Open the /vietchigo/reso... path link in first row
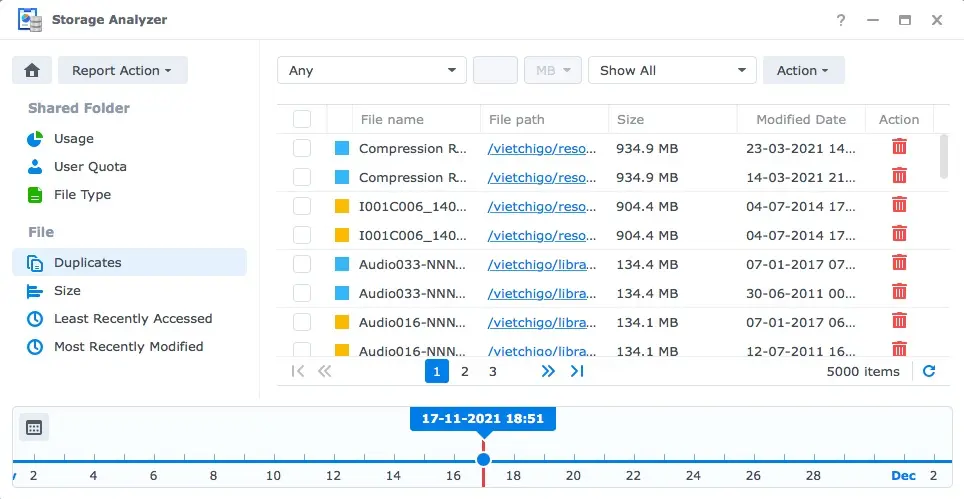Viewport: 964px width, 499px height. pos(542,149)
